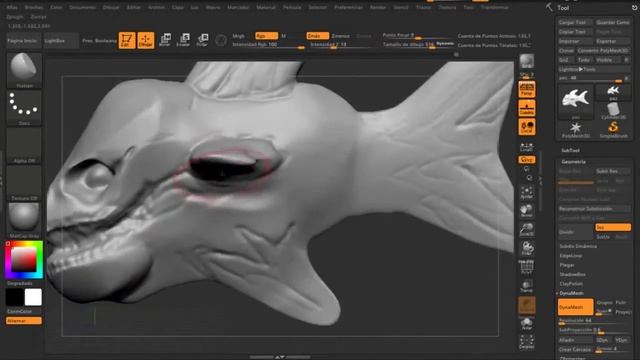This screenshot has width=640, height=360.
Task: Select the PolyMesh3D star tool icon
Action: click(576, 130)
